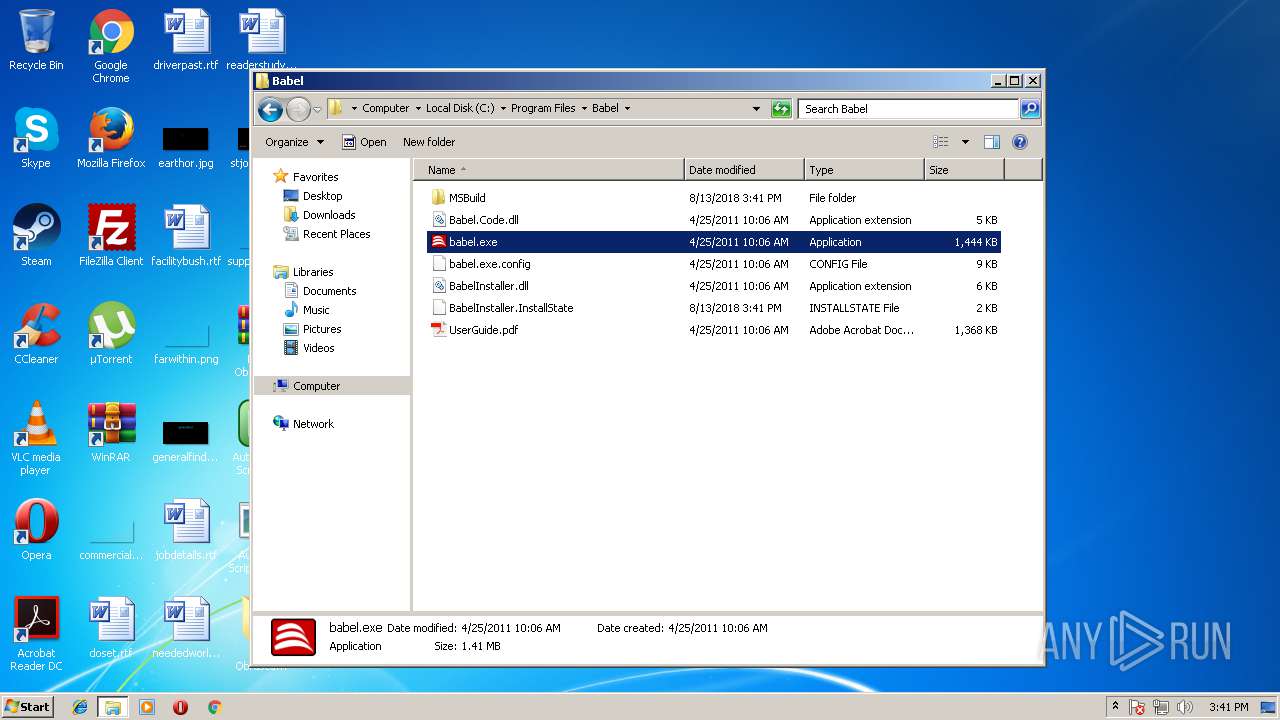The width and height of the screenshot is (1280, 720).
Task: Toggle the preview pane button
Action: pyautogui.click(x=992, y=142)
